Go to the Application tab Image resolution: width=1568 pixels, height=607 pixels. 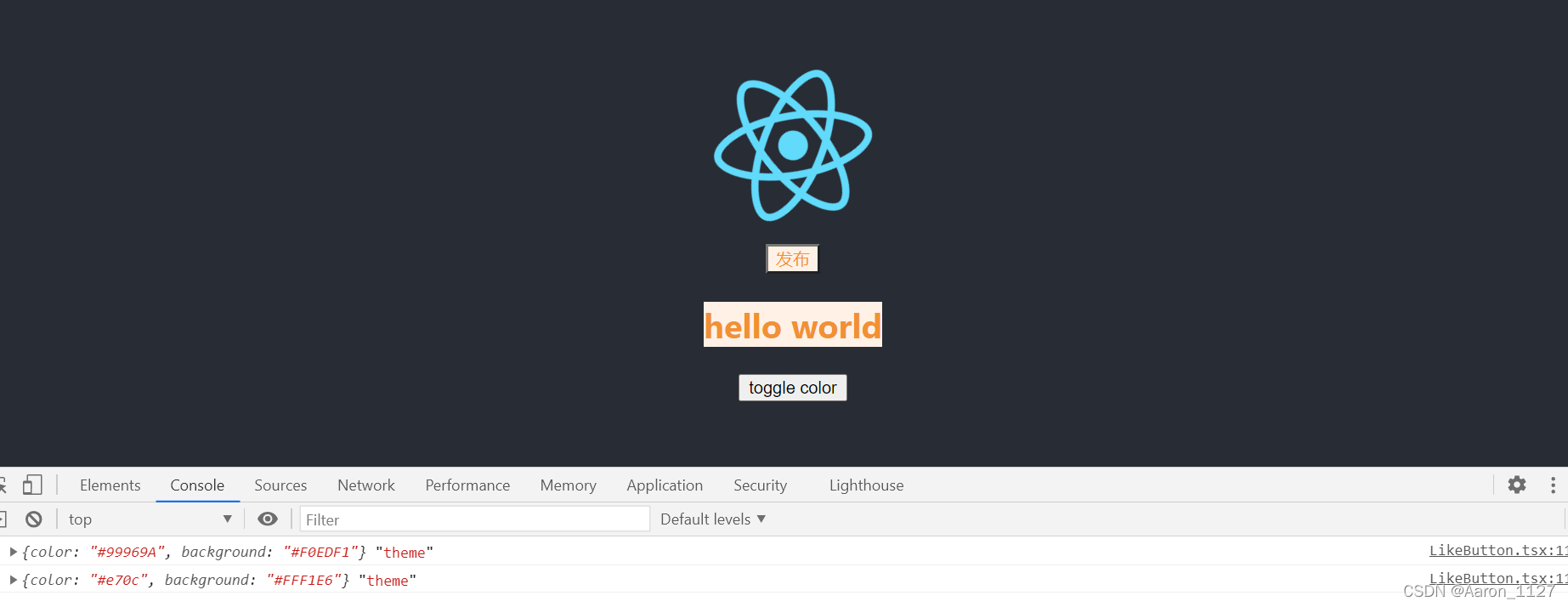[665, 485]
